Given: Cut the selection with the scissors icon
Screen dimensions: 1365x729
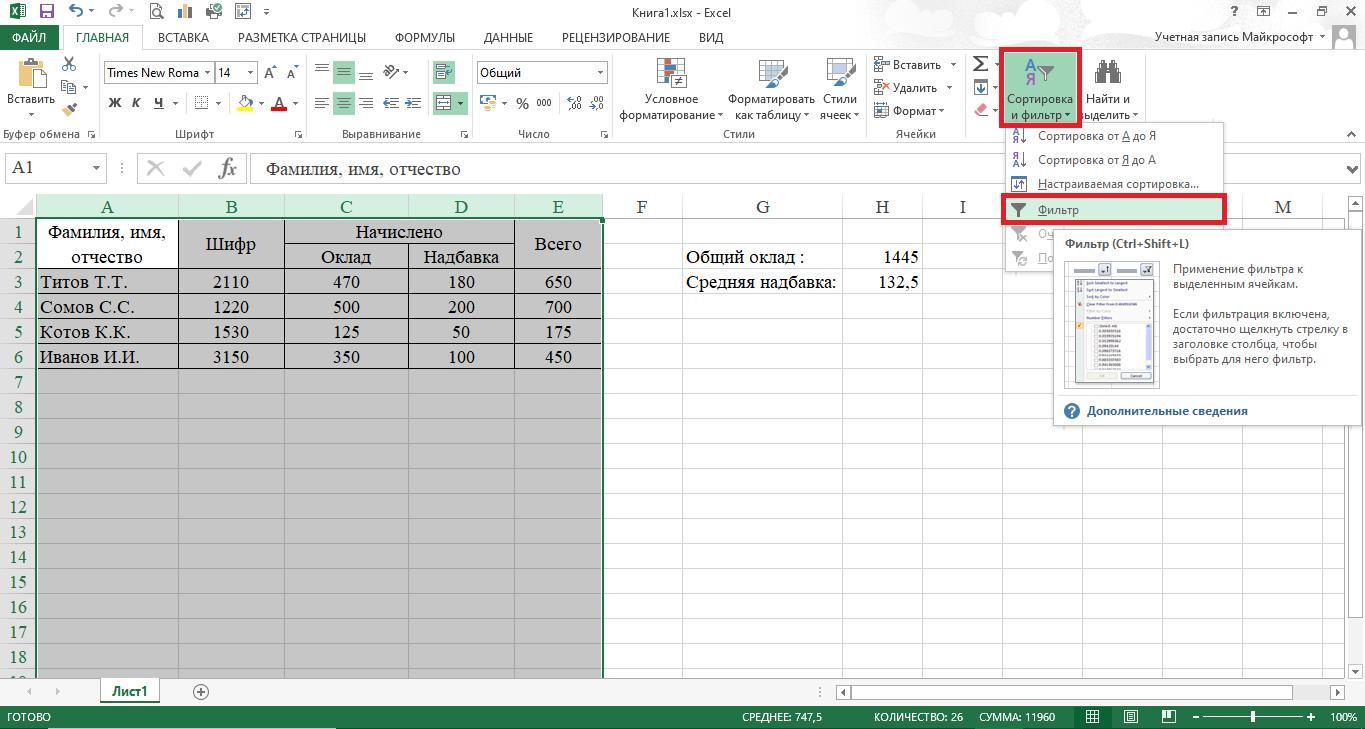Looking at the screenshot, I should 69,64.
